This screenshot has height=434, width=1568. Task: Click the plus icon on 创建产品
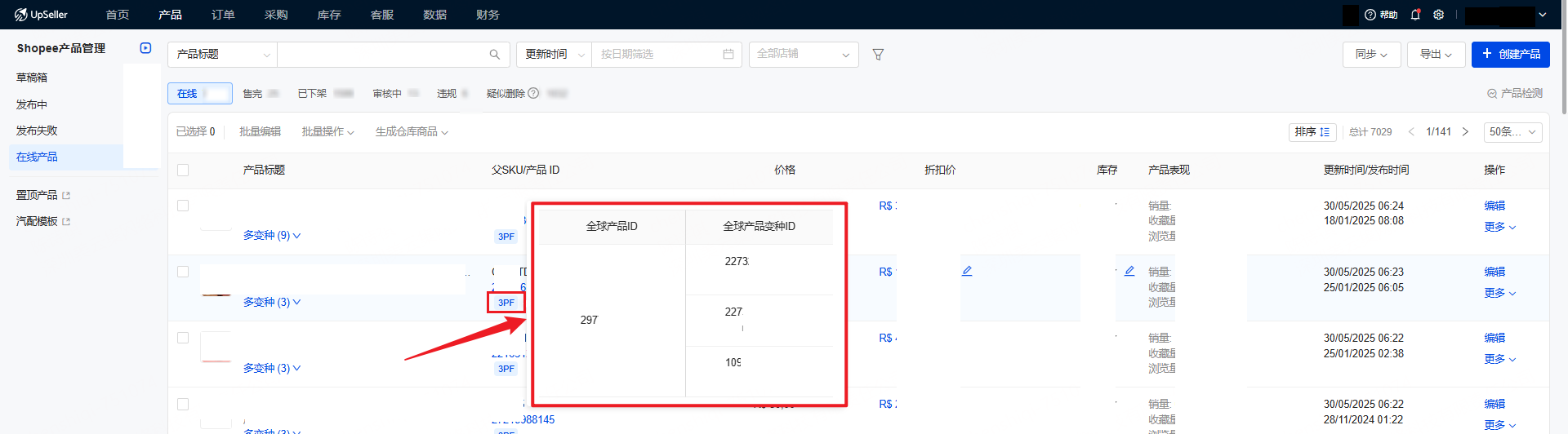1487,54
